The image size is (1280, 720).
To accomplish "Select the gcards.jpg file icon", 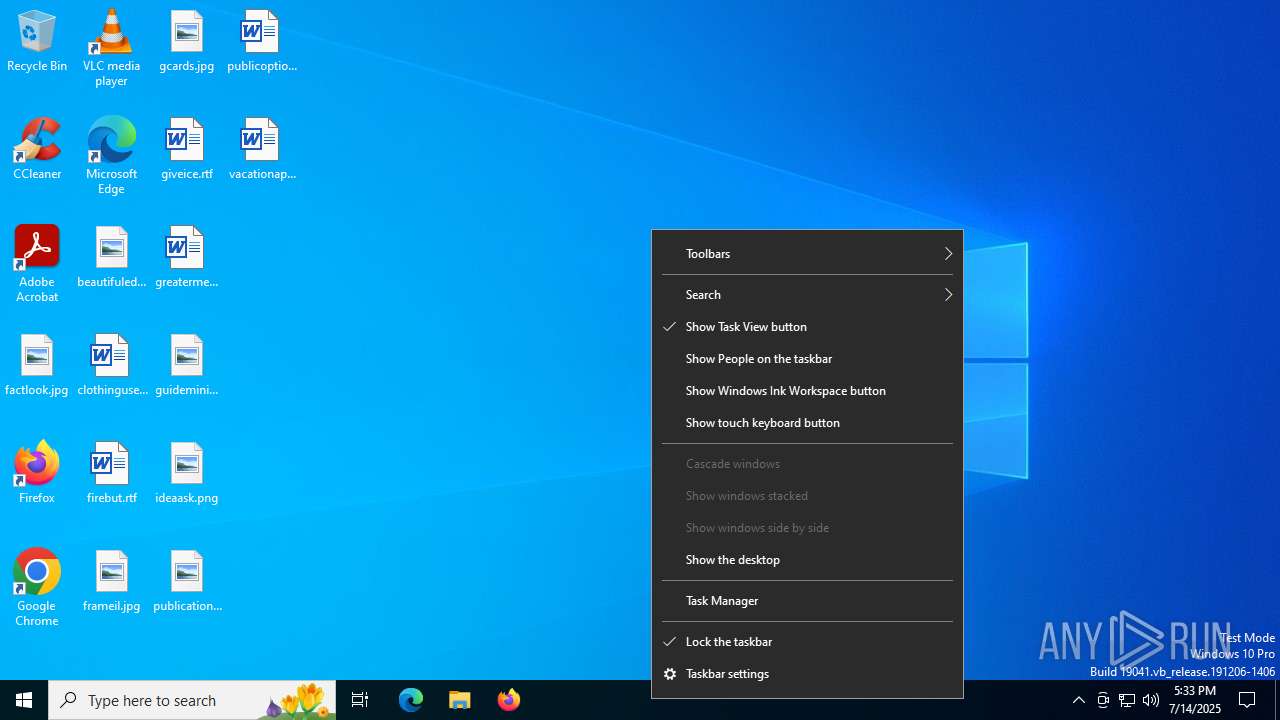I will pyautogui.click(x=187, y=42).
